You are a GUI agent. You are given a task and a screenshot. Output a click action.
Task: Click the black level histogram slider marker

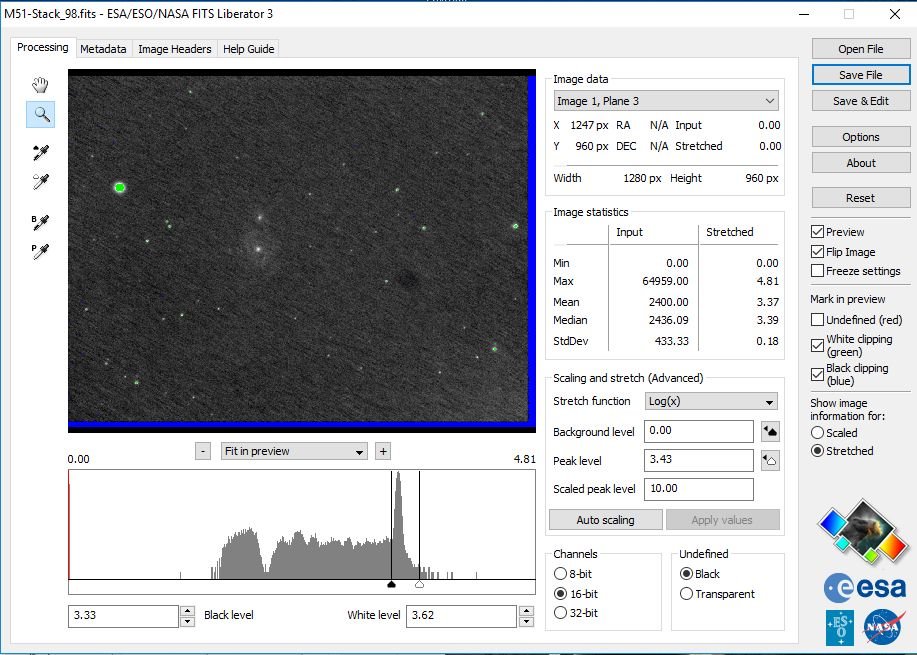[x=391, y=584]
